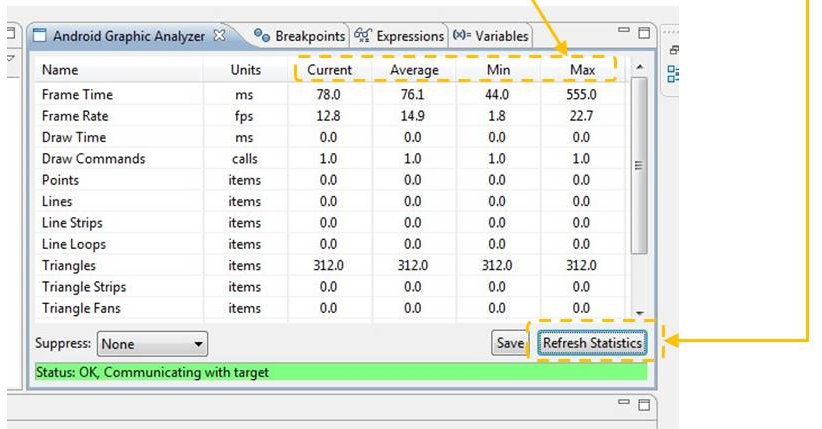Click the scroll-up arrow of the statistics table
Screen dimensions: 822x429
point(639,67)
